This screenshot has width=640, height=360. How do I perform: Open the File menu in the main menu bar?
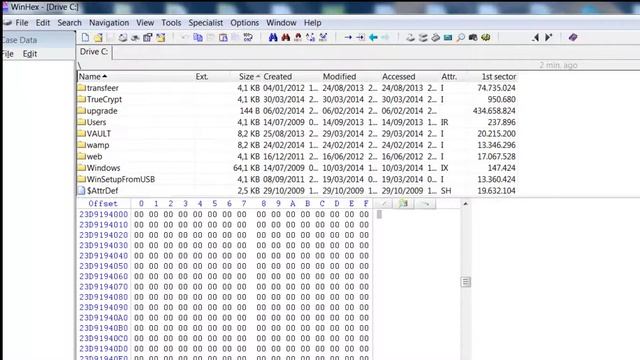coord(22,23)
